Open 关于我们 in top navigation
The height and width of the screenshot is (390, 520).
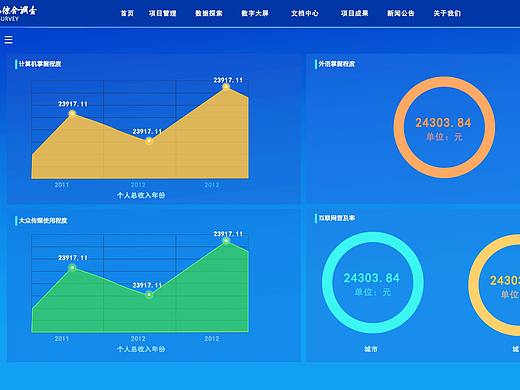(447, 13)
